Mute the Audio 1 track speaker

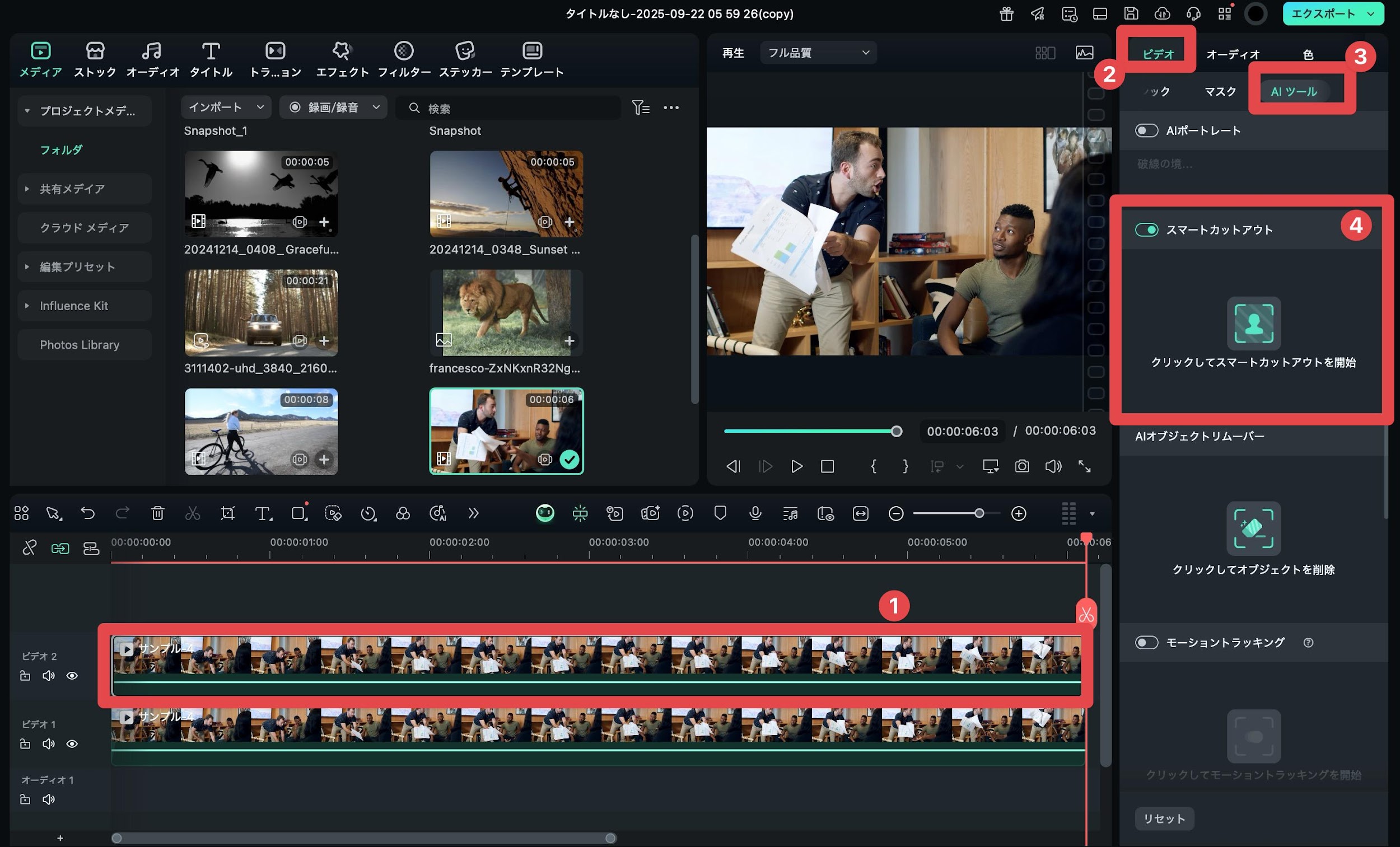49,800
